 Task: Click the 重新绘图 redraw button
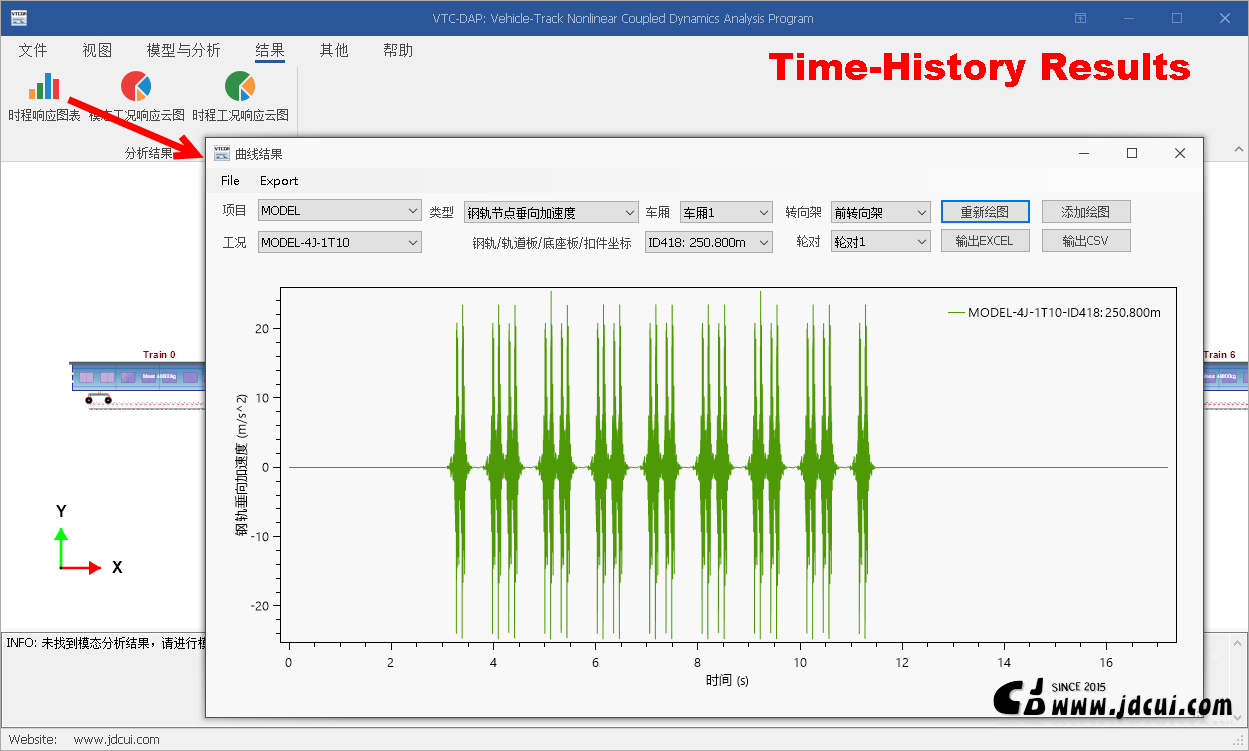click(985, 212)
